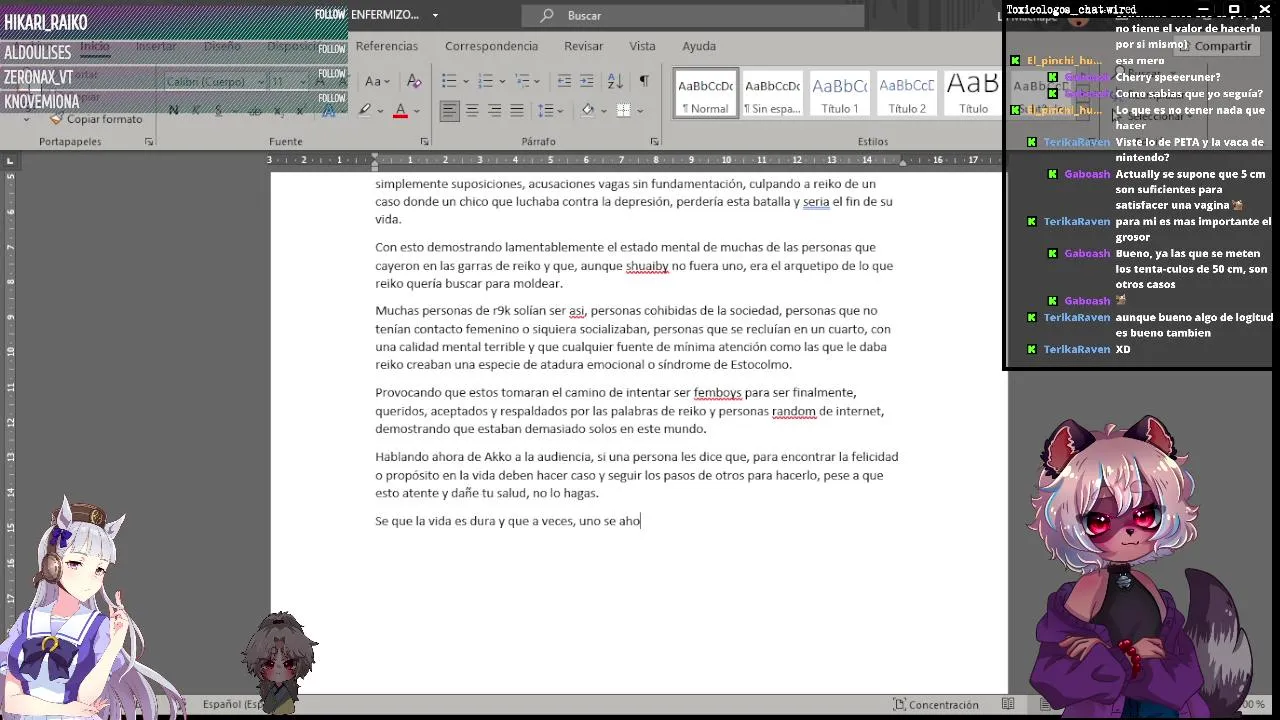This screenshot has height=720, width=1280.
Task: Expand the borders dropdown arrow
Action: click(x=639, y=111)
